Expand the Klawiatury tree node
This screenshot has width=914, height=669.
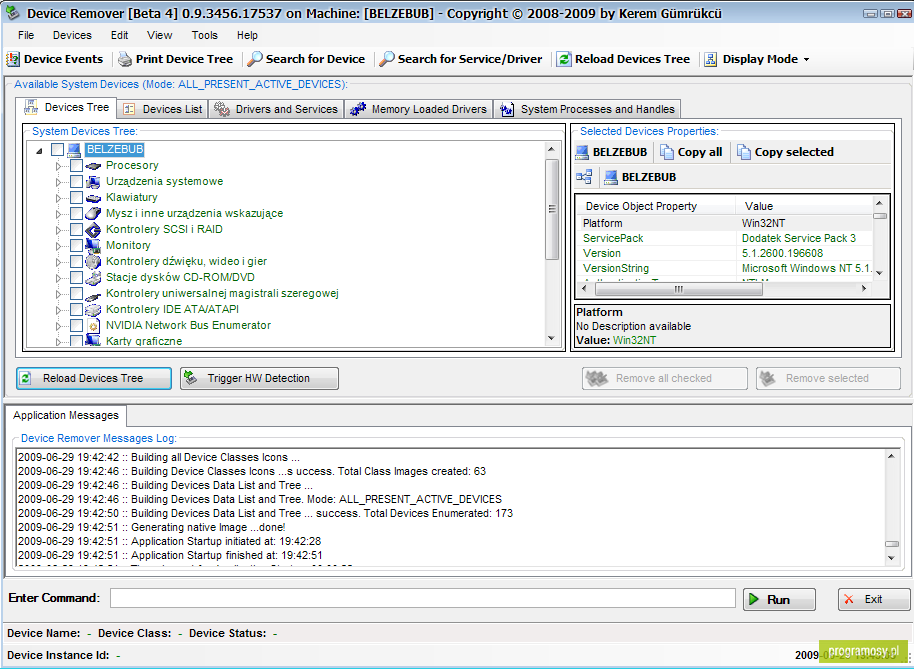click(x=58, y=198)
